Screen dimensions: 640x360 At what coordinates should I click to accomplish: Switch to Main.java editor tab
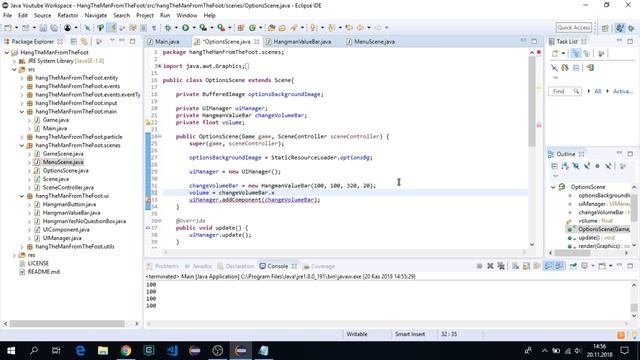[167, 42]
